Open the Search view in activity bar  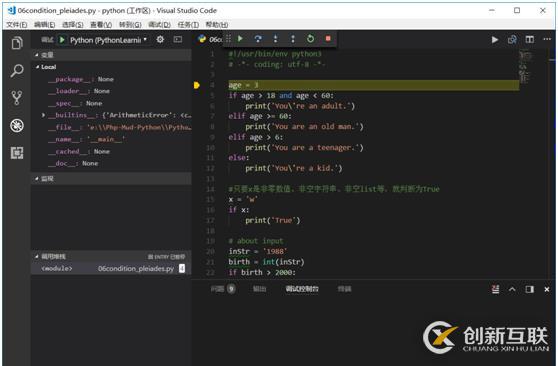[x=17, y=70]
